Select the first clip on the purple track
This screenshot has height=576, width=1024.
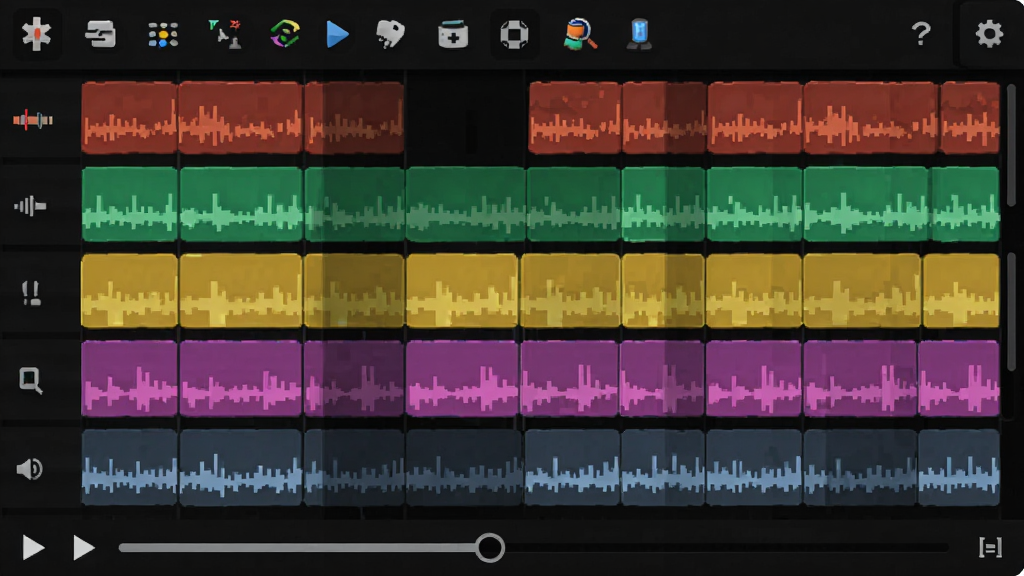[129, 377]
